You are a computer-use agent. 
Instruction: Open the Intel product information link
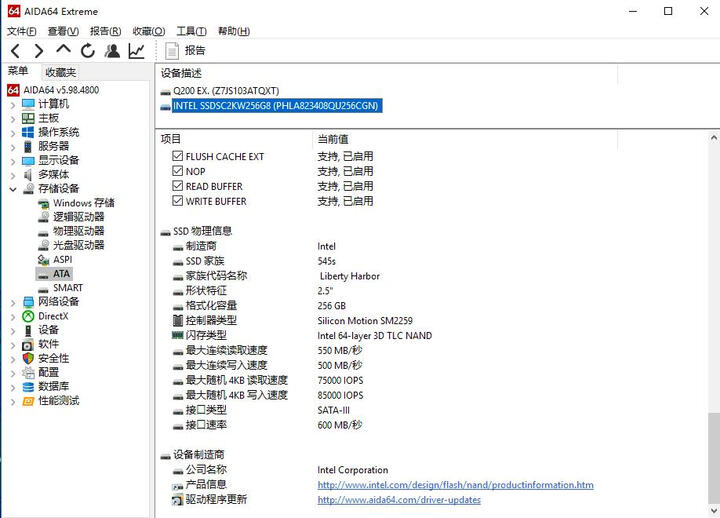click(x=455, y=485)
